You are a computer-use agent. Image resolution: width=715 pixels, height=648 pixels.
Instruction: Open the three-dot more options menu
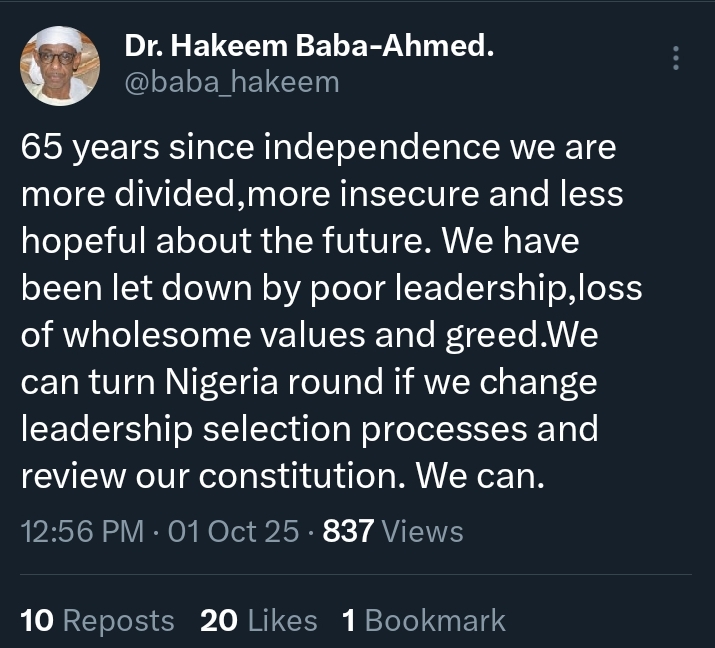point(677,58)
